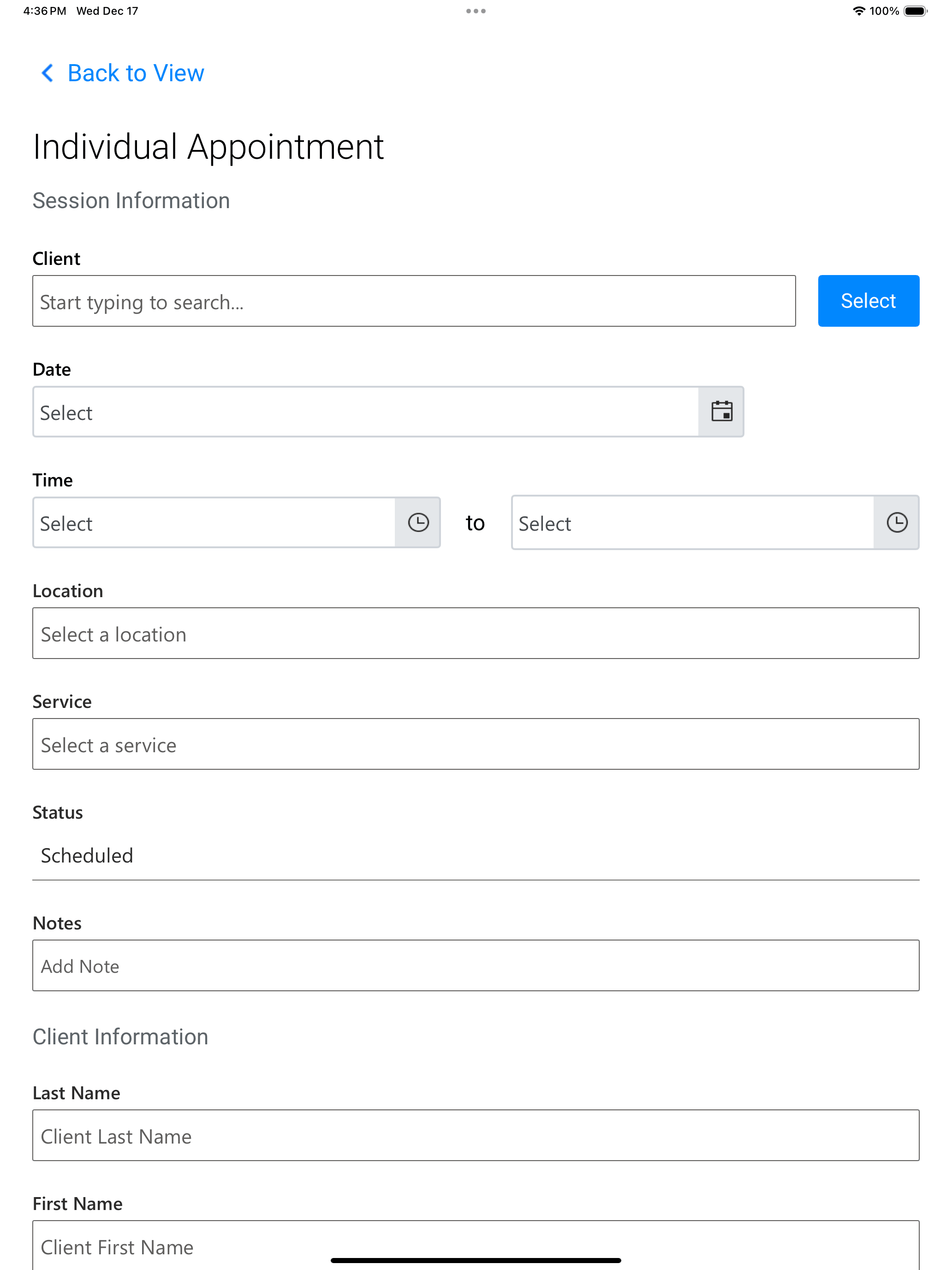Tap the battery status icon
This screenshot has width=952, height=1270.
click(x=916, y=11)
